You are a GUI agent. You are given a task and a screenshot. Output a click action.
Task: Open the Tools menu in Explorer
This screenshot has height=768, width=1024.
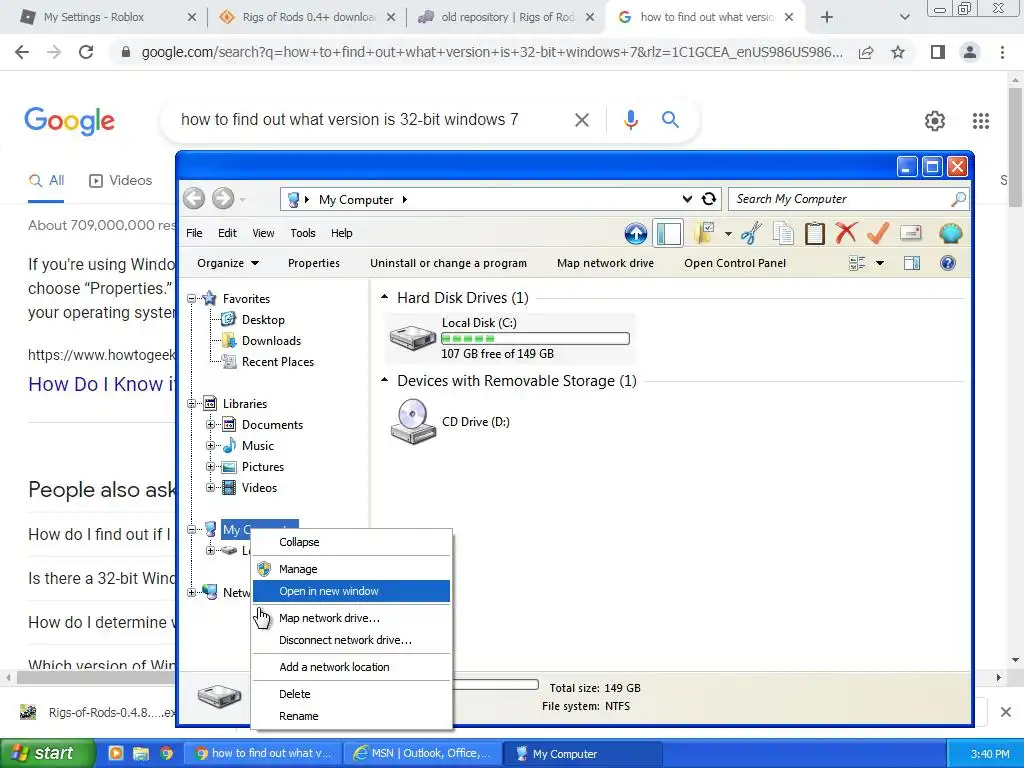coord(303,233)
